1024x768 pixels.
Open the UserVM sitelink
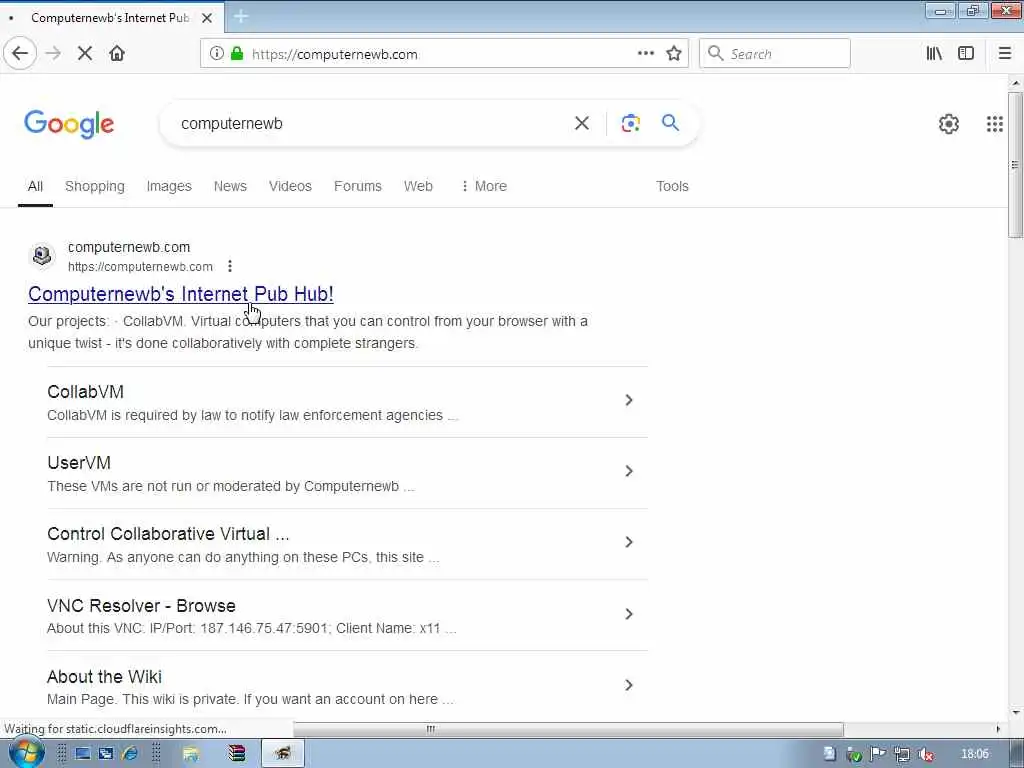pyautogui.click(x=79, y=463)
